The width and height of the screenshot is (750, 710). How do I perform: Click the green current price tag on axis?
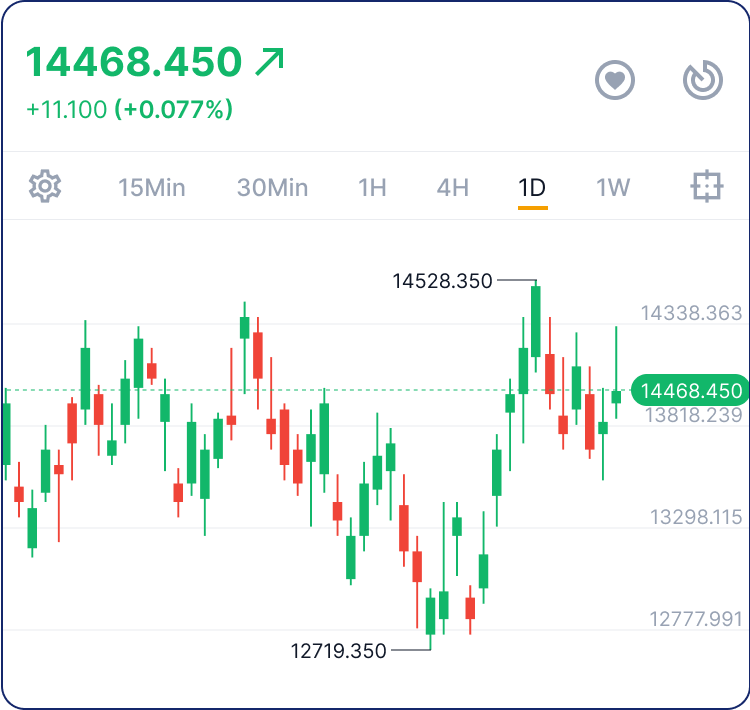tap(692, 391)
